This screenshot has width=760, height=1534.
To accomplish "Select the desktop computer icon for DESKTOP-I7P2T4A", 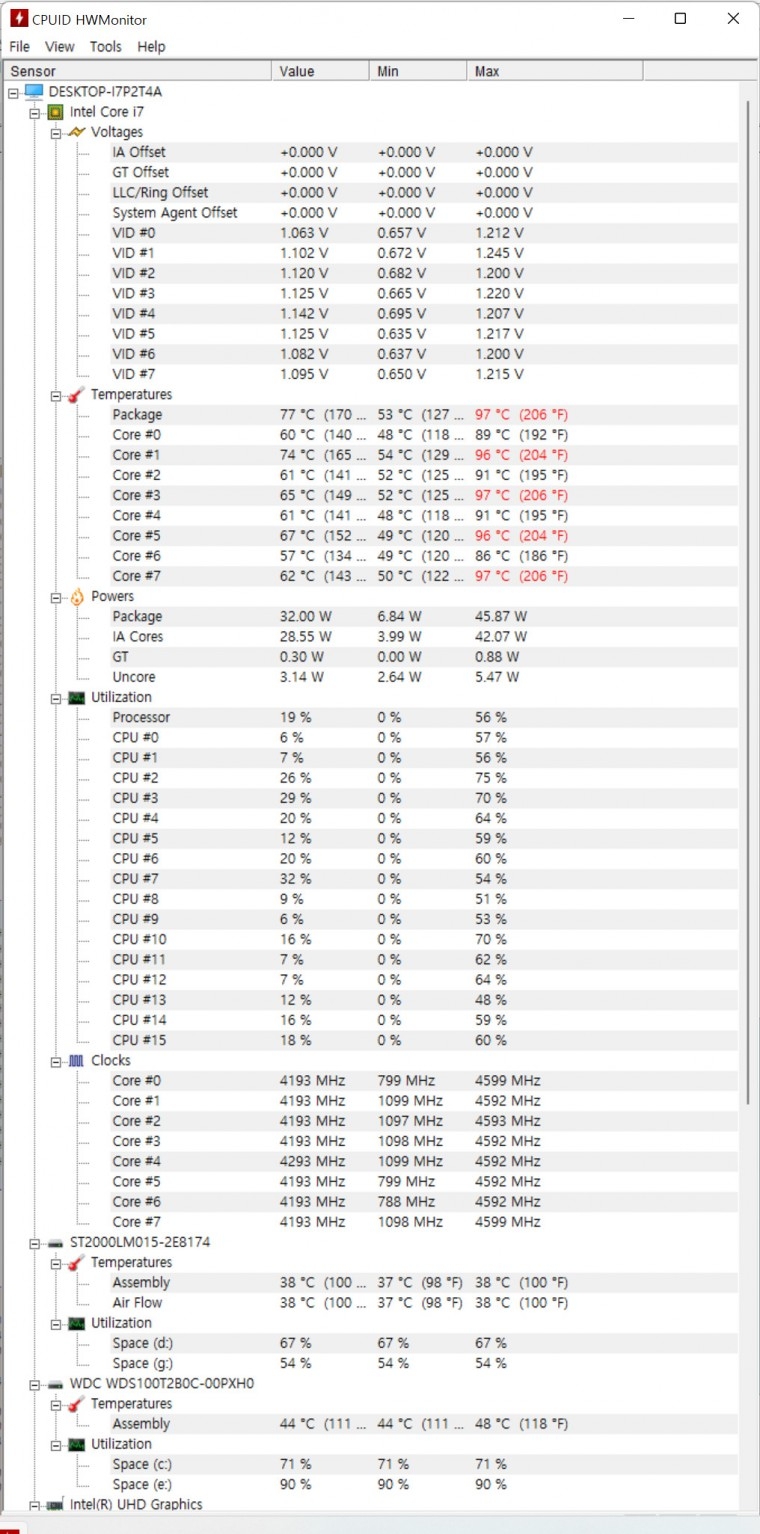I will tap(34, 92).
